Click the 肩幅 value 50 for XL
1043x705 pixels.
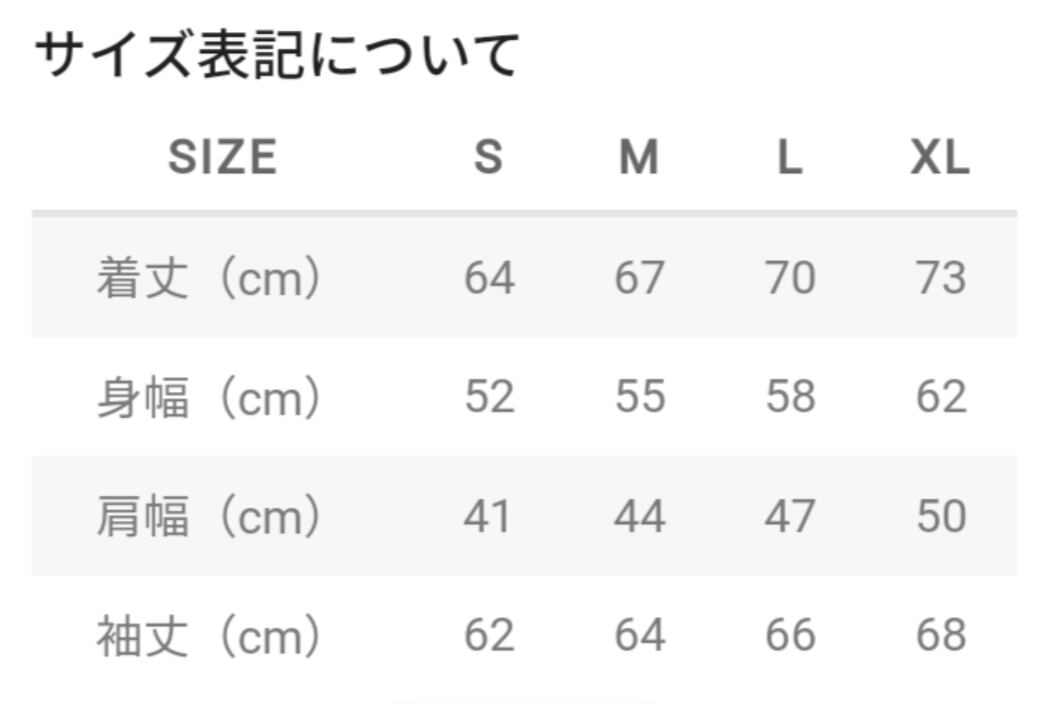940,516
